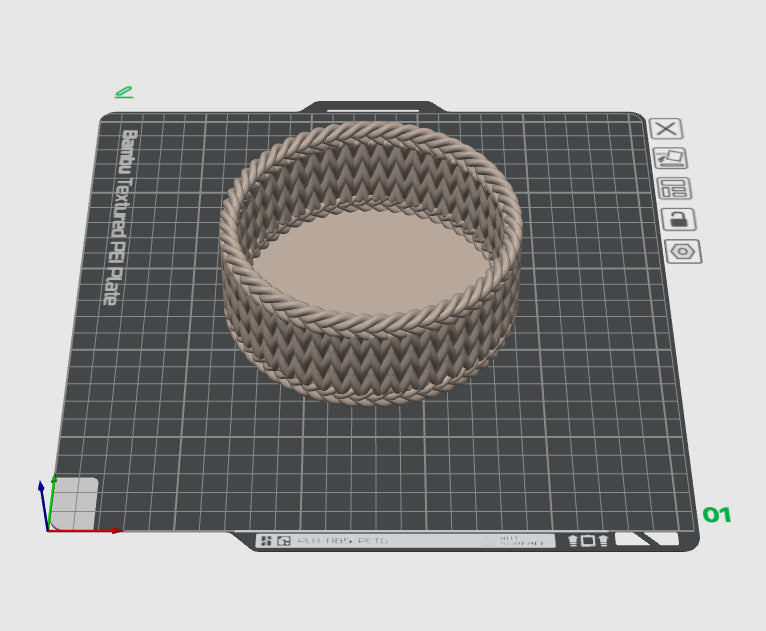Edit plate name with green pencil icon
766x631 pixels.
[124, 92]
